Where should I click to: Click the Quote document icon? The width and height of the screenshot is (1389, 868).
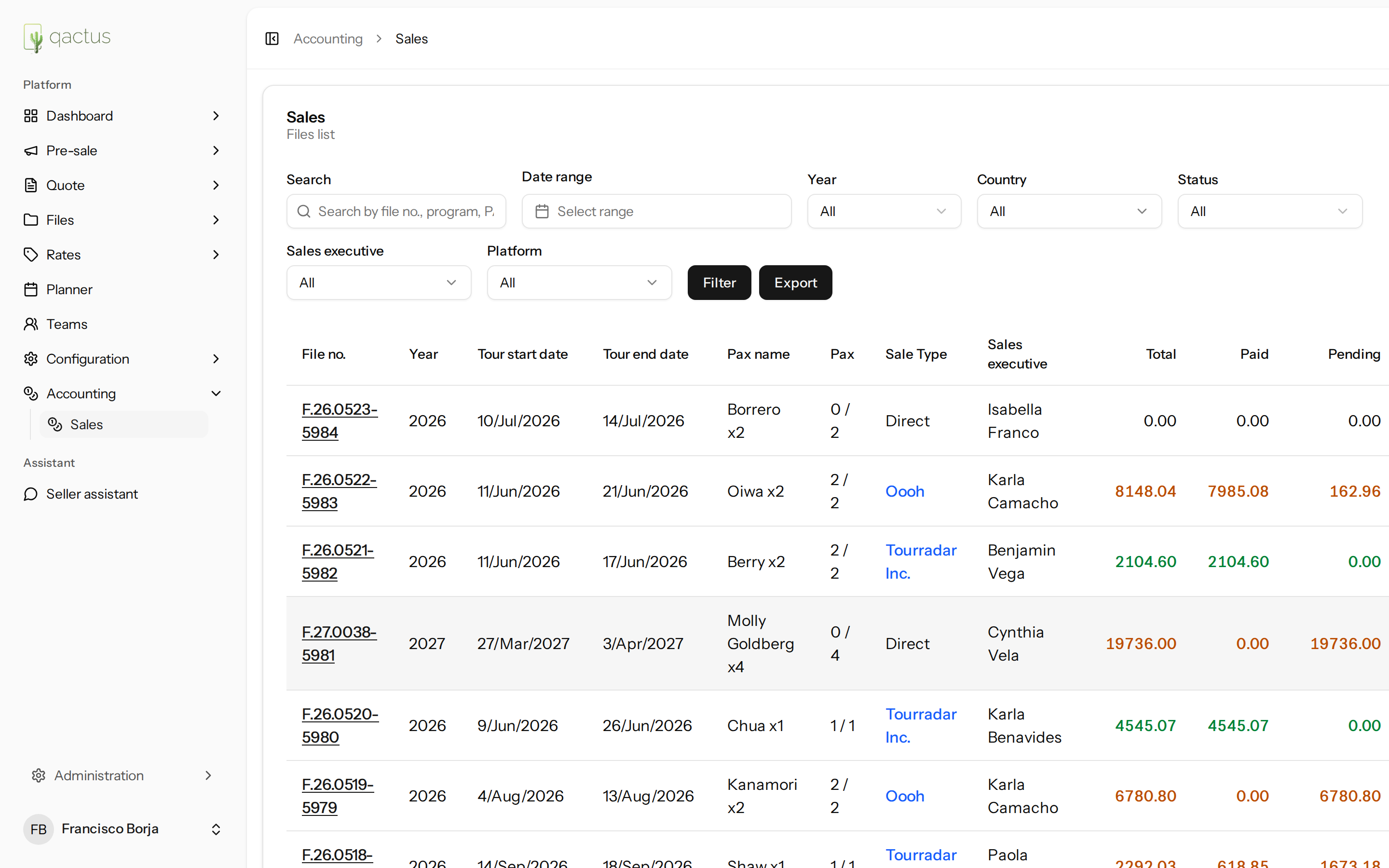point(31,186)
